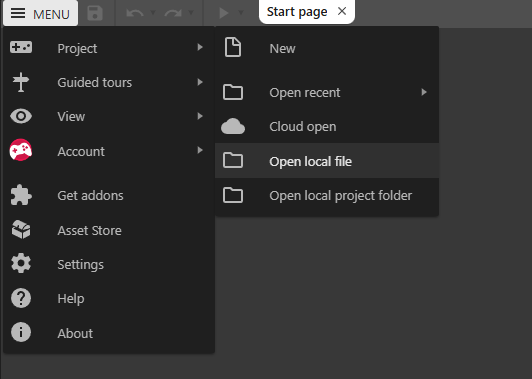Screen dimensions: 532x379
Task: Click the redo arrow icon
Action: pos(173,13)
